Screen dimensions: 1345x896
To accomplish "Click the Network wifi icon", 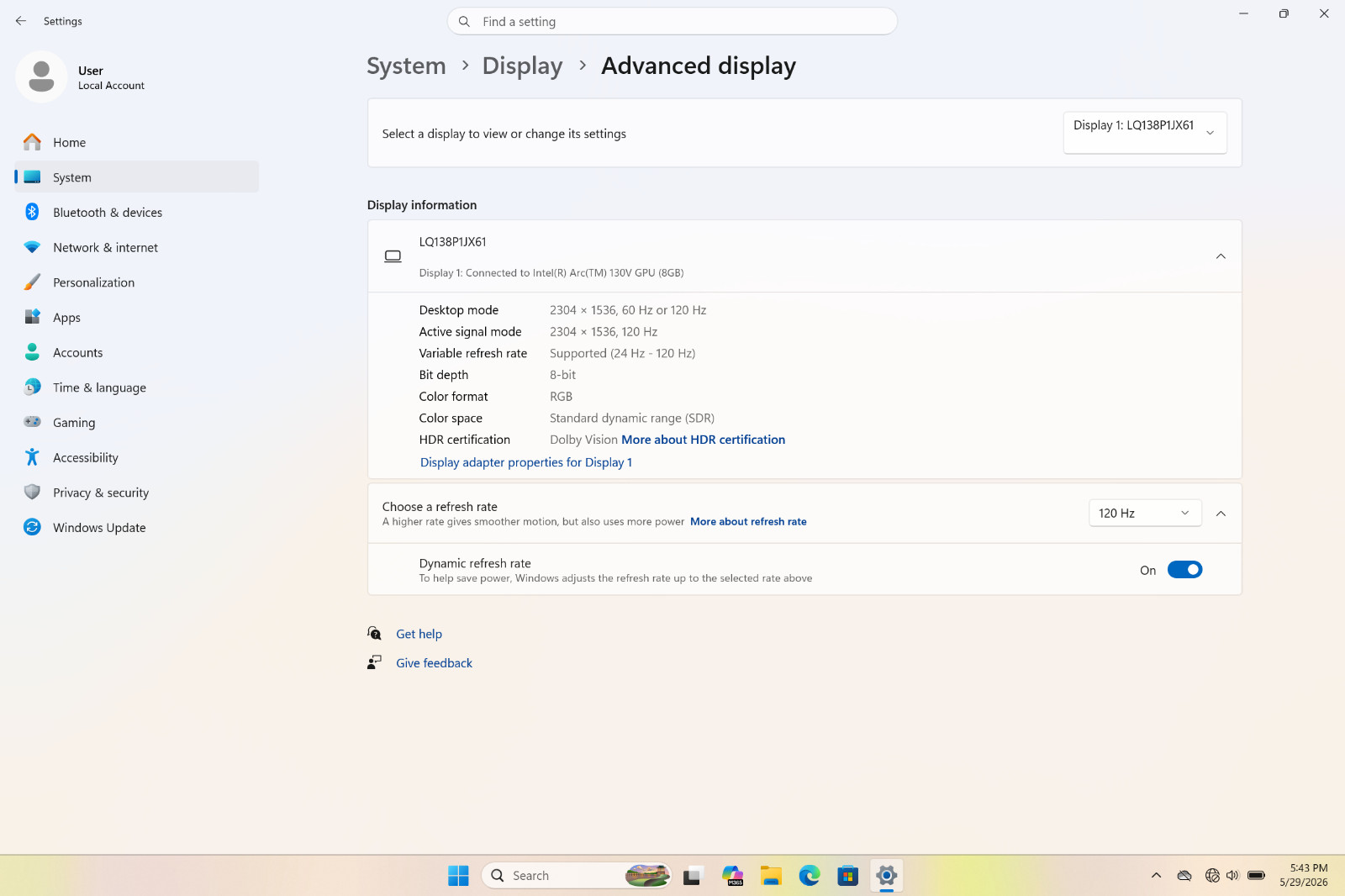I will click(x=32, y=247).
